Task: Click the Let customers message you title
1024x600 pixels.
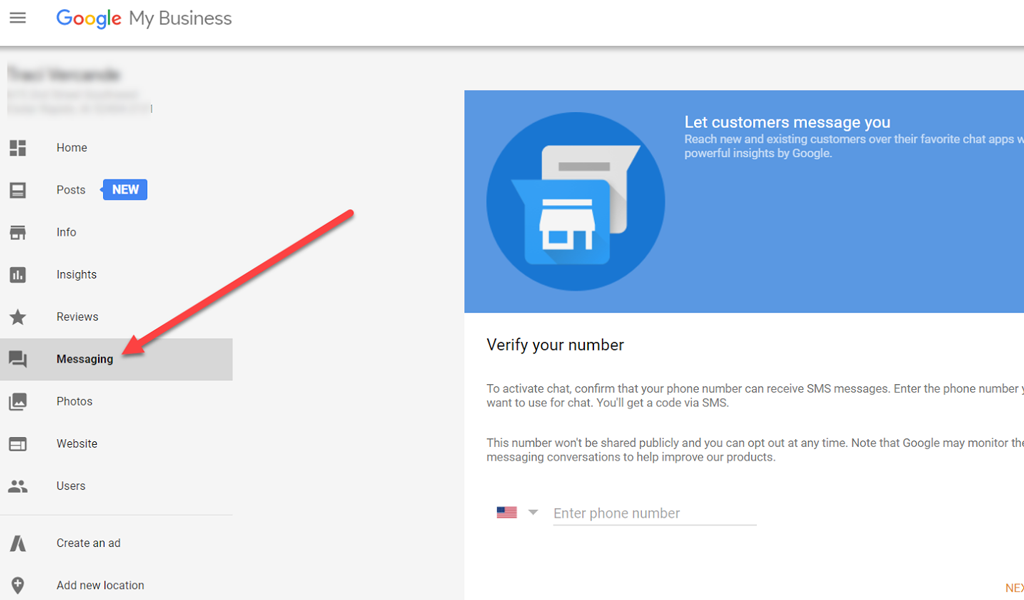Action: point(787,122)
